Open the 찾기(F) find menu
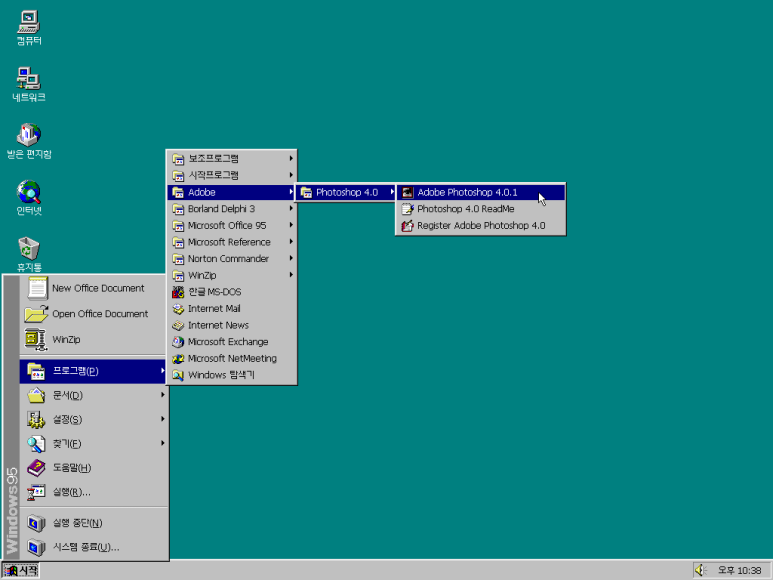 click(94, 444)
